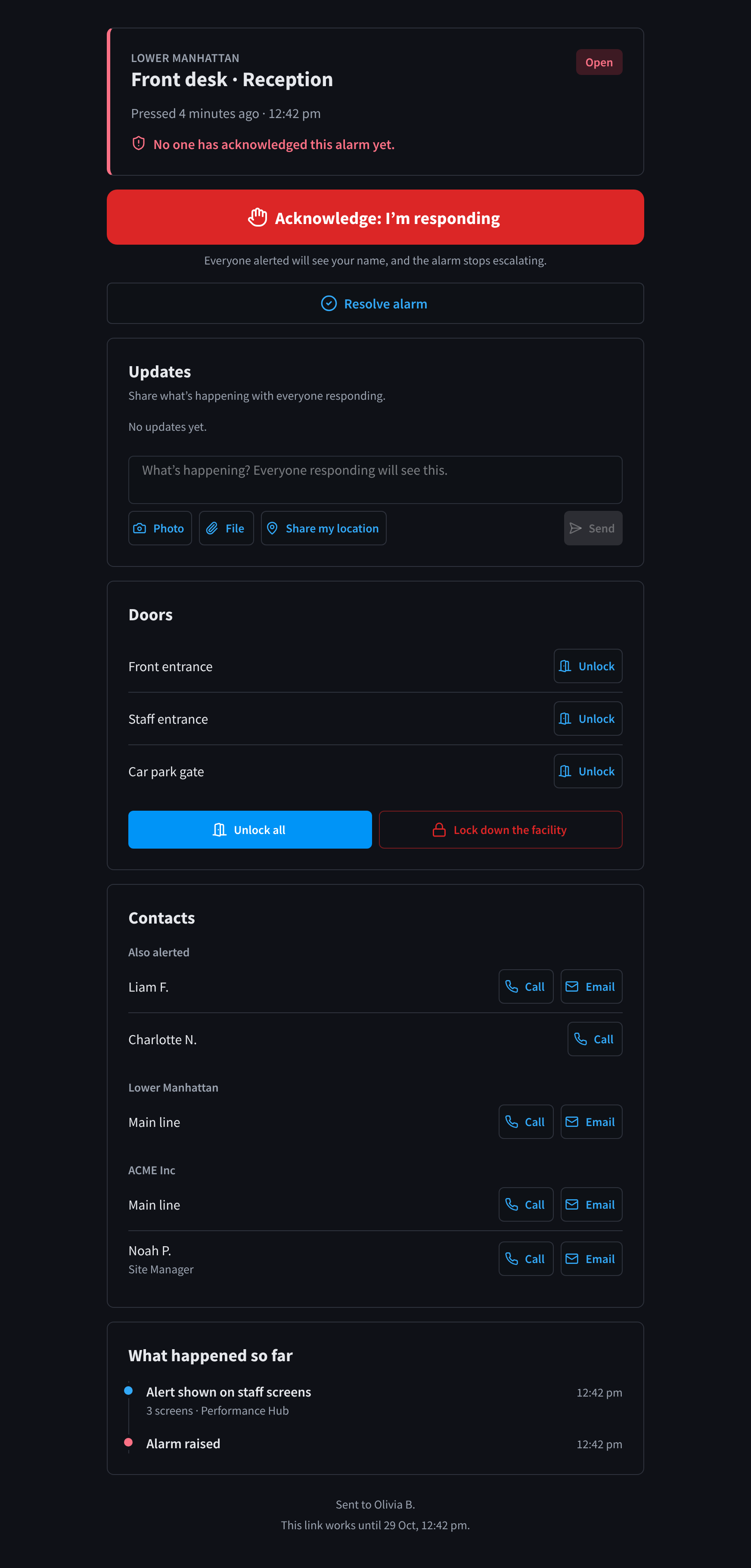The image size is (751, 1568).
Task: Click the paper-plane icon in the Send button
Action: point(575,529)
